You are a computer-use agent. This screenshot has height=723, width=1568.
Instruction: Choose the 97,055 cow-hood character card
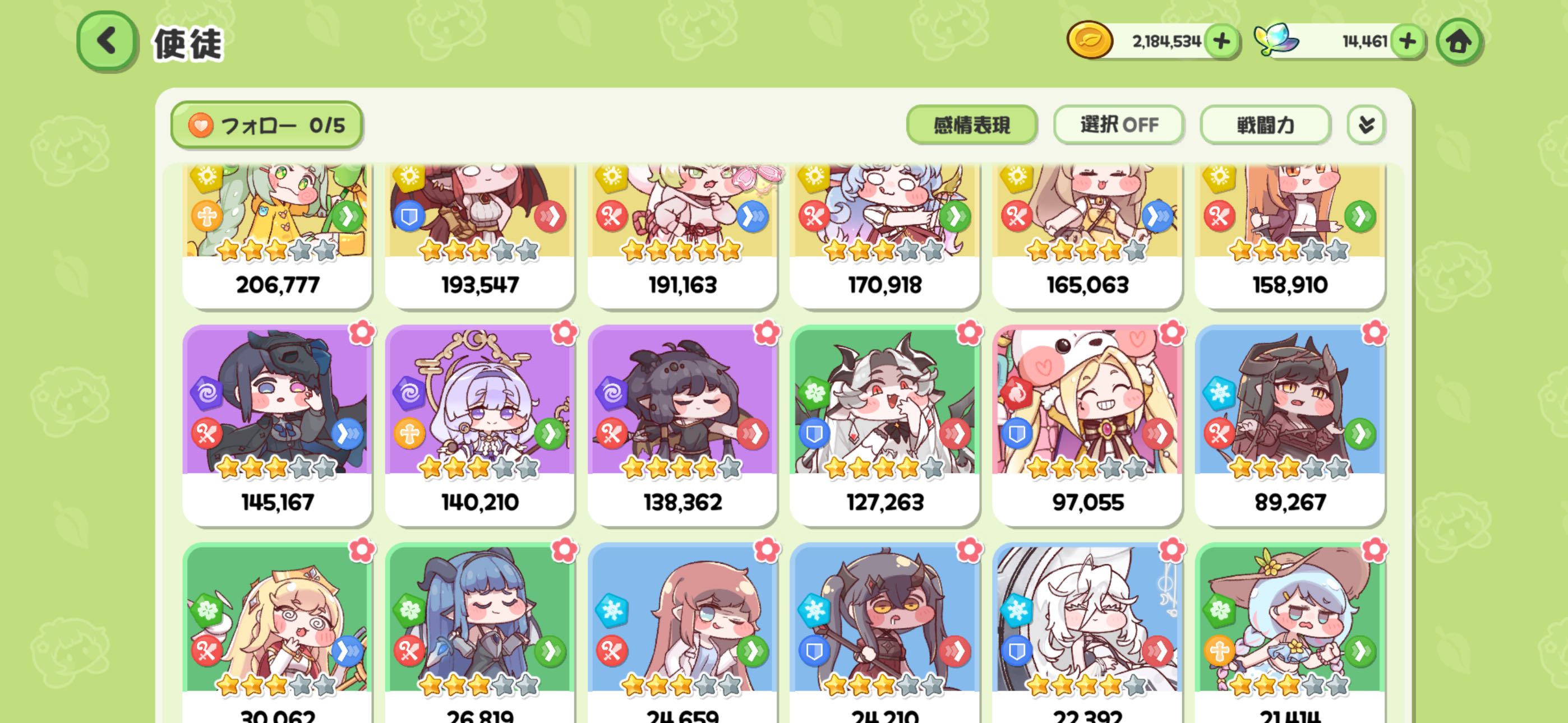click(1087, 425)
